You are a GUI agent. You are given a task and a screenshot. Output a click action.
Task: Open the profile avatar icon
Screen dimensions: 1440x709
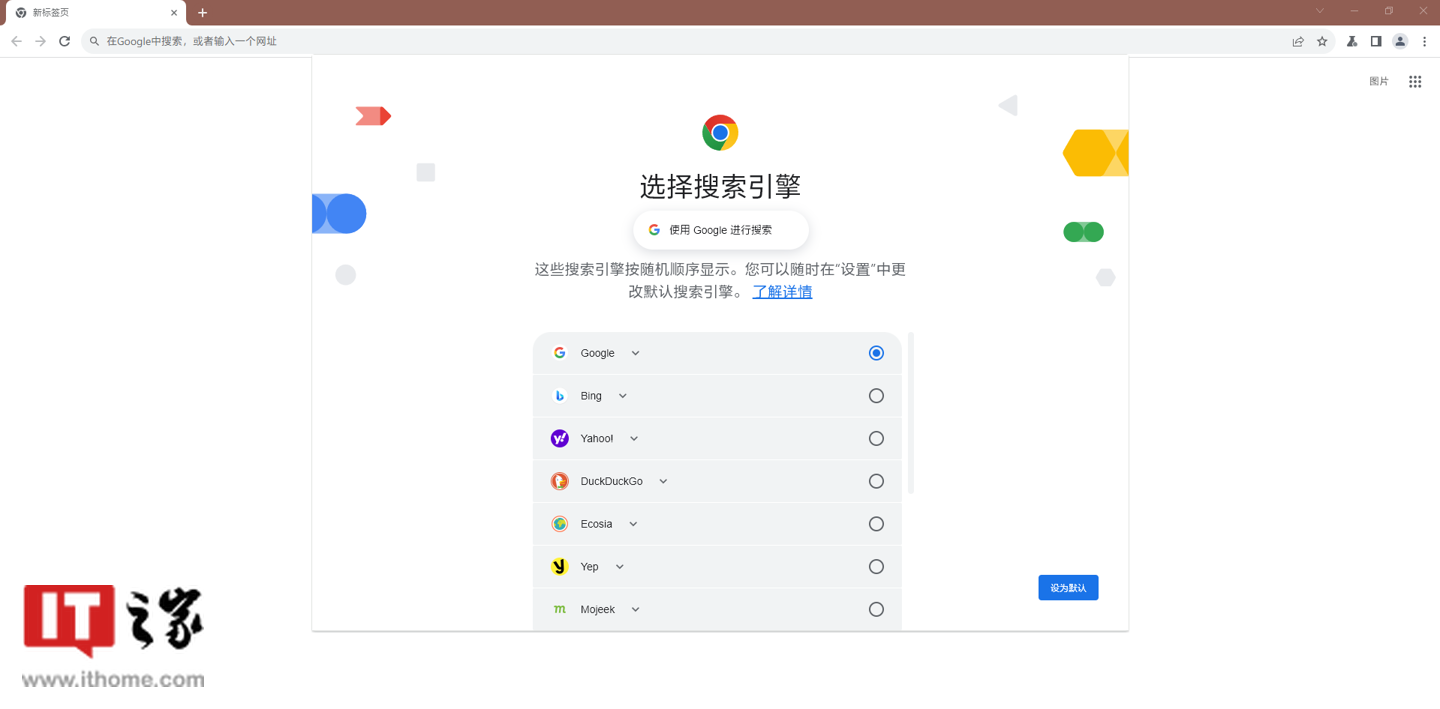click(x=1400, y=41)
